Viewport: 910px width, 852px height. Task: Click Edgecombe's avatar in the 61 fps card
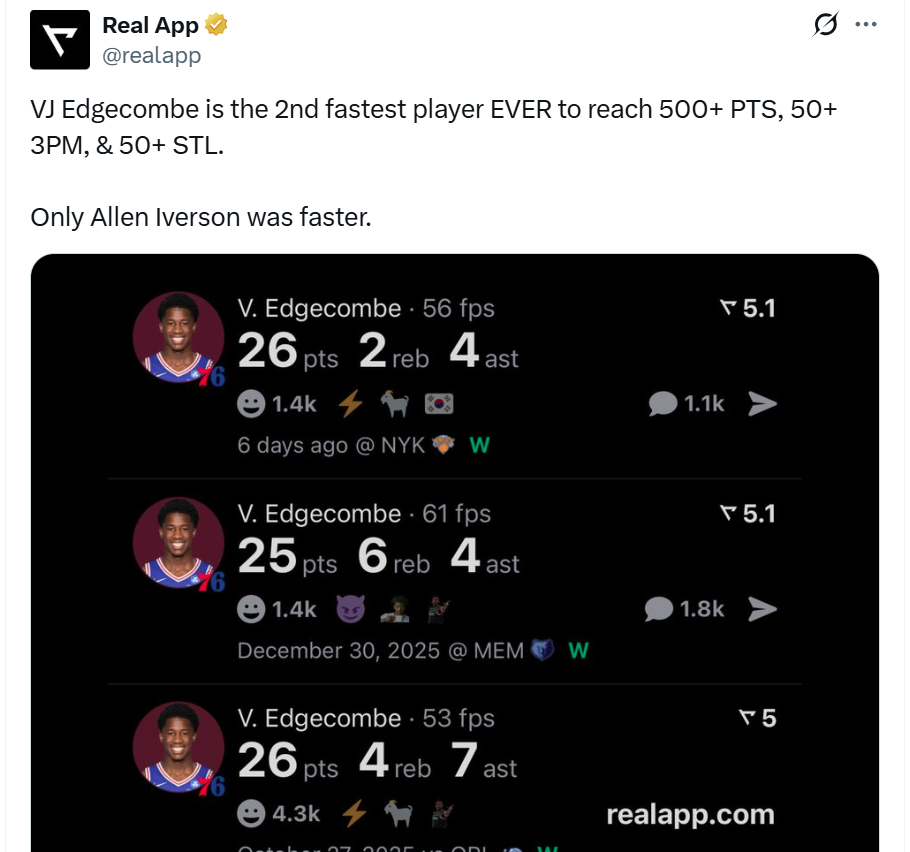coord(178,544)
